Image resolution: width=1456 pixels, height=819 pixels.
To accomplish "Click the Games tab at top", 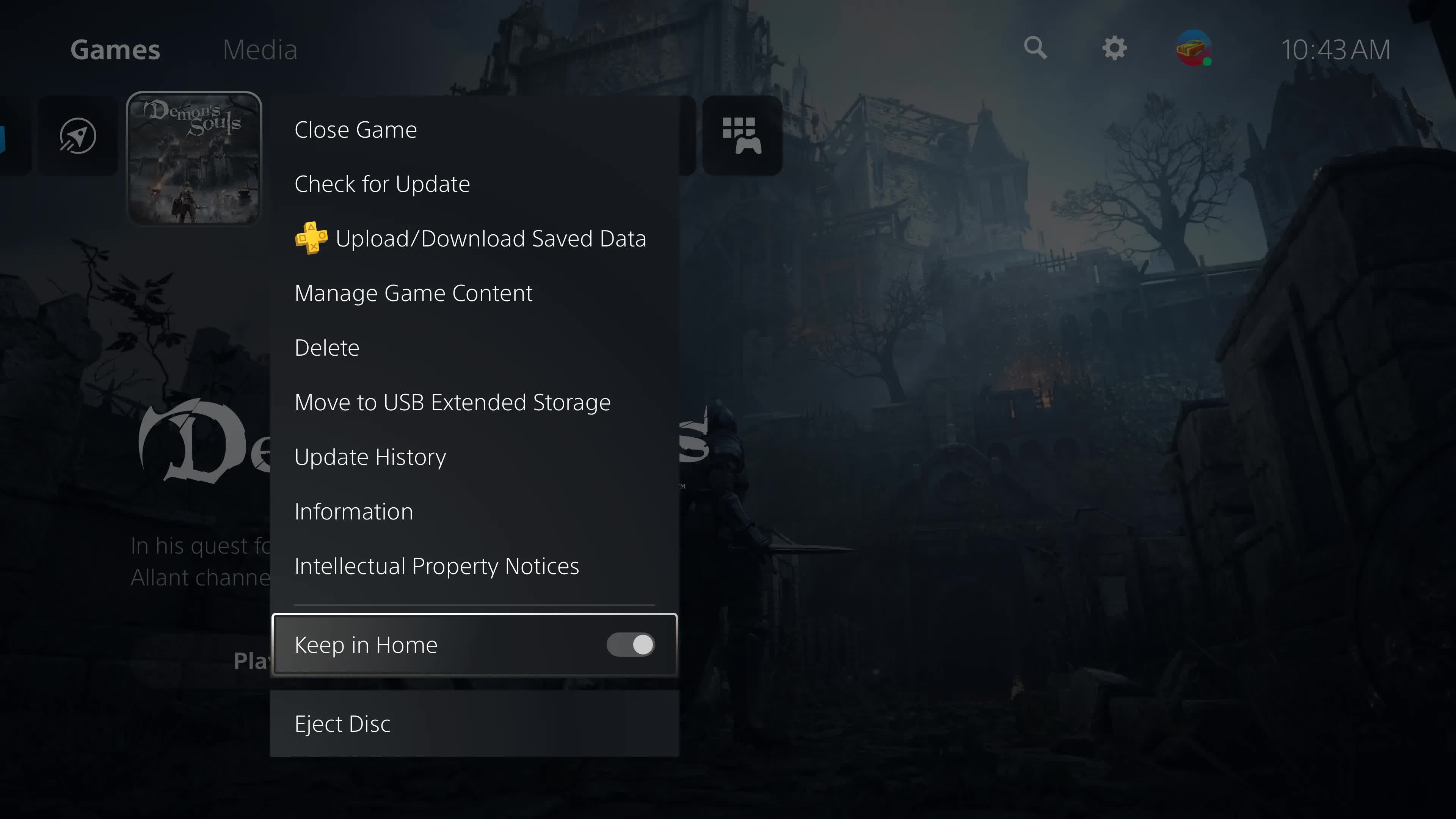I will tap(115, 48).
